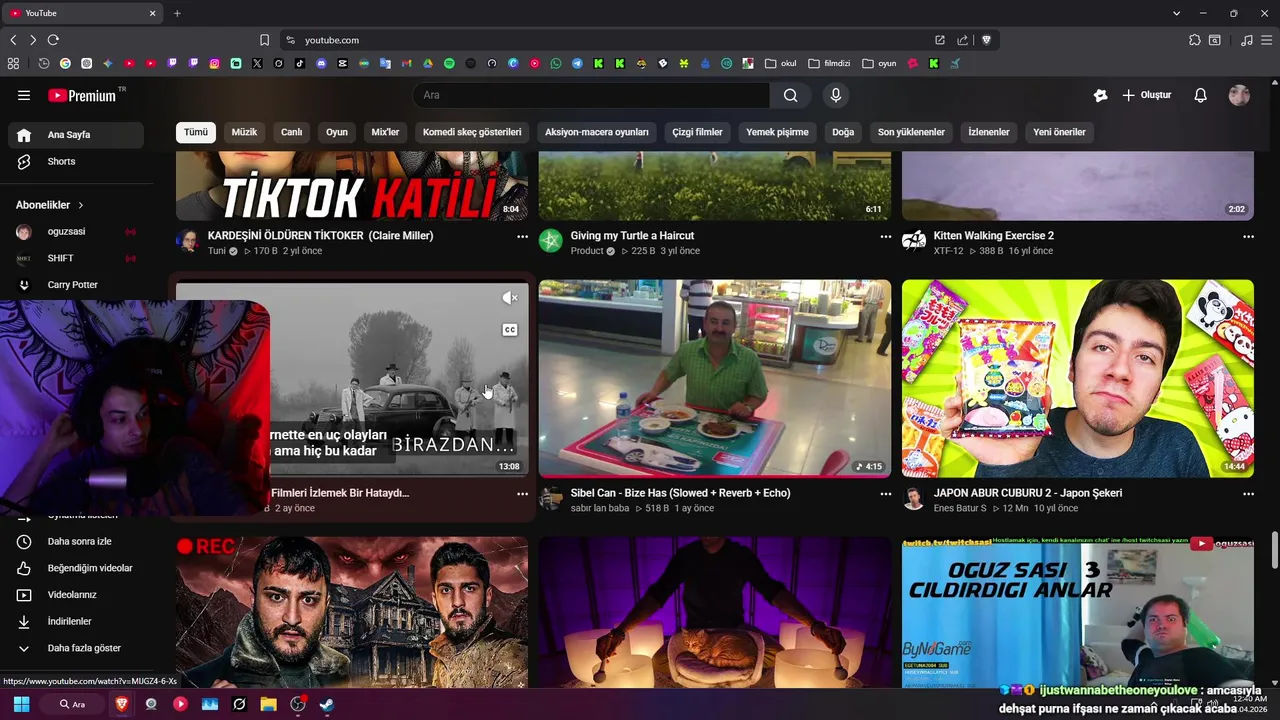Open the Tuni channel name link
This screenshot has height=720, width=1280.
pyautogui.click(x=217, y=251)
